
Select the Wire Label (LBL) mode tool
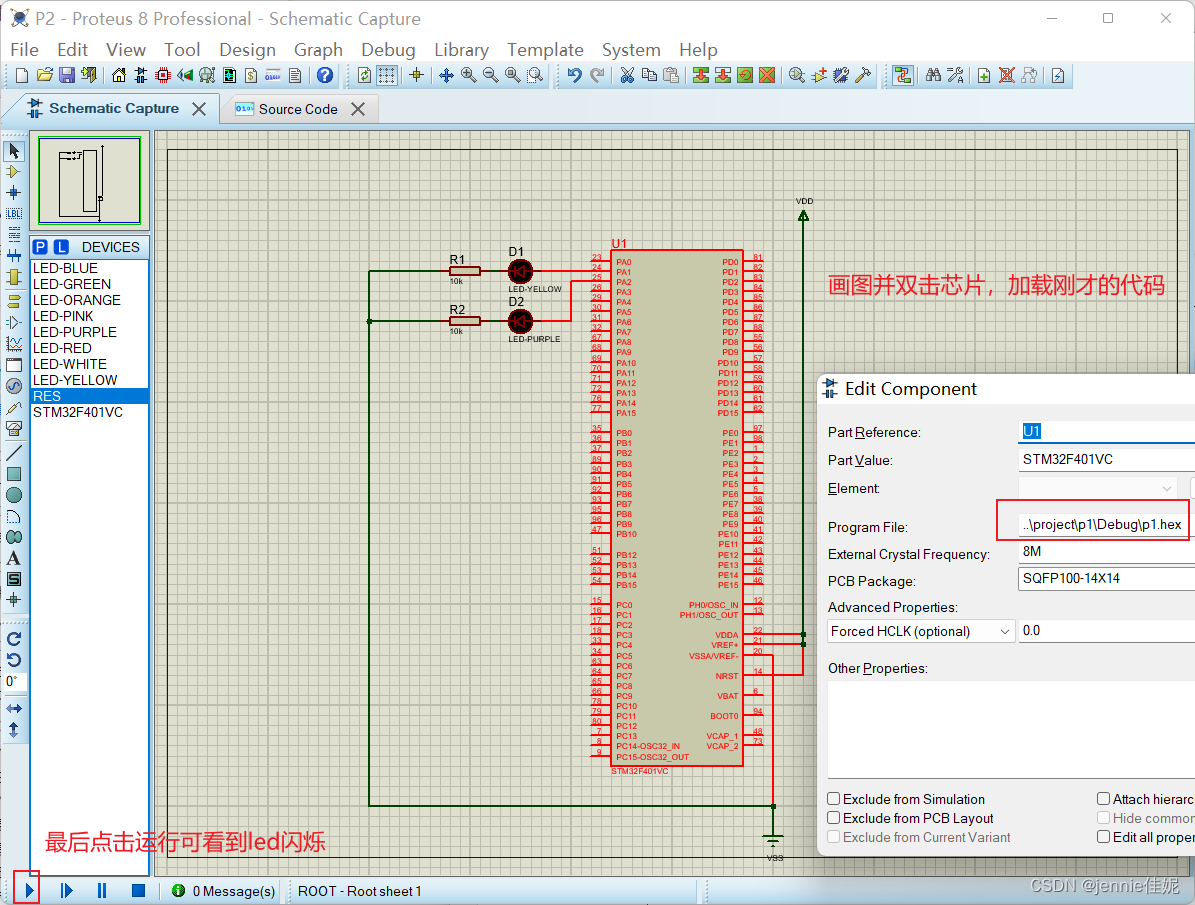(13, 213)
